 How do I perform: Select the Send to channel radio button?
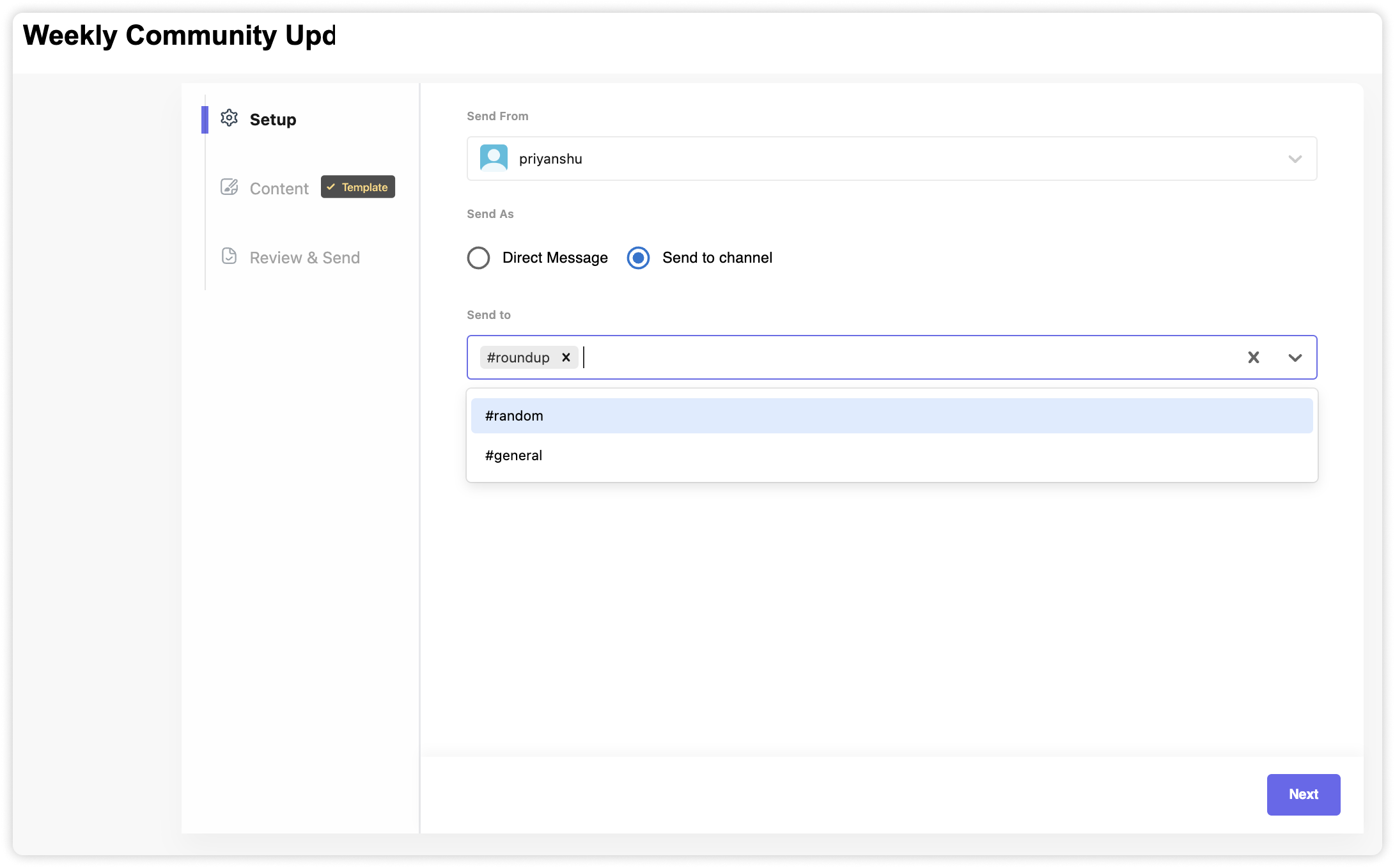click(638, 258)
